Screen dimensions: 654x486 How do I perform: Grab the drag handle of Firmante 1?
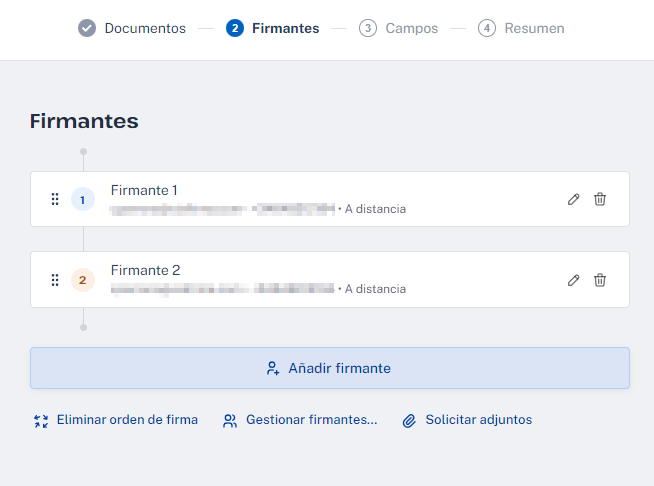pyautogui.click(x=55, y=199)
